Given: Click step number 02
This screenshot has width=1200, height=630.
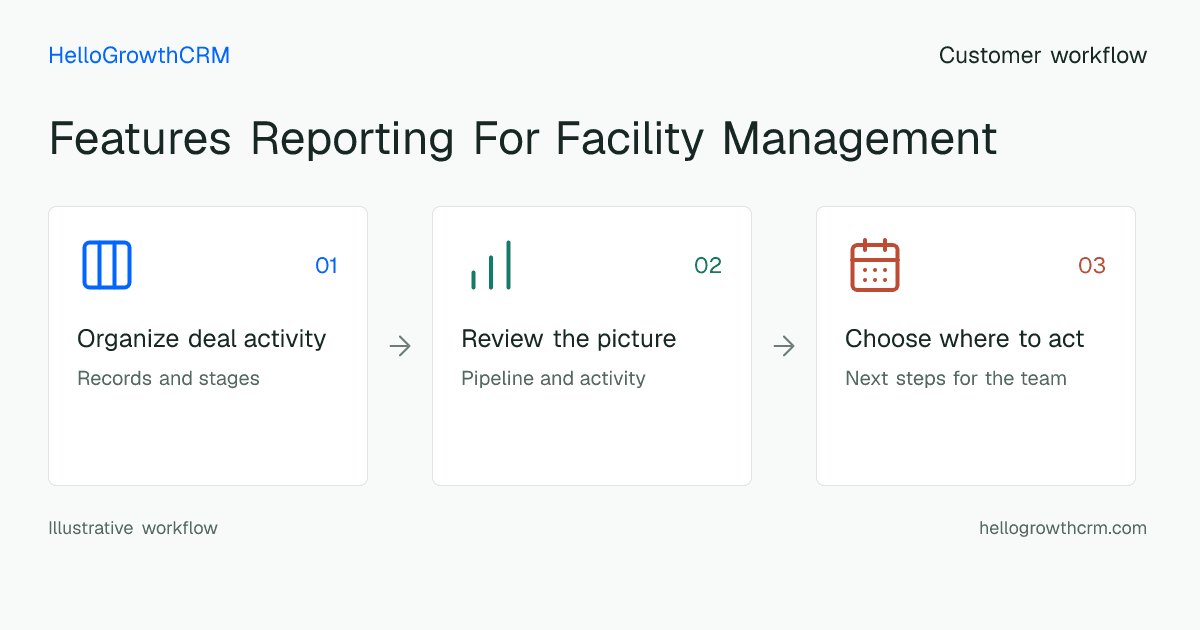Looking at the screenshot, I should (x=708, y=266).
